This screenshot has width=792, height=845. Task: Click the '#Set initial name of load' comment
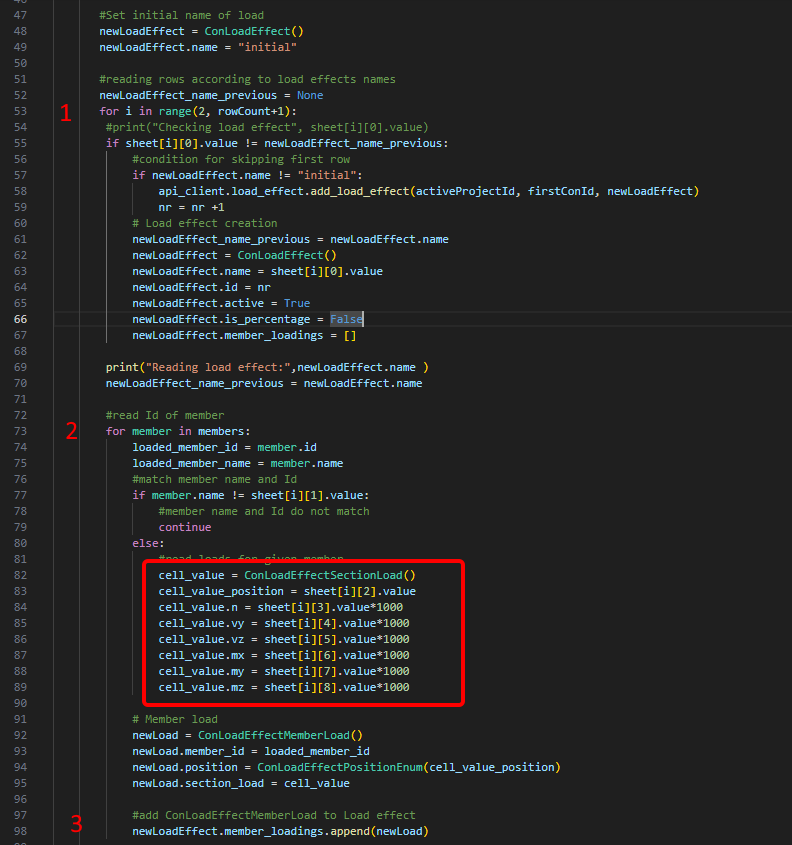click(181, 15)
